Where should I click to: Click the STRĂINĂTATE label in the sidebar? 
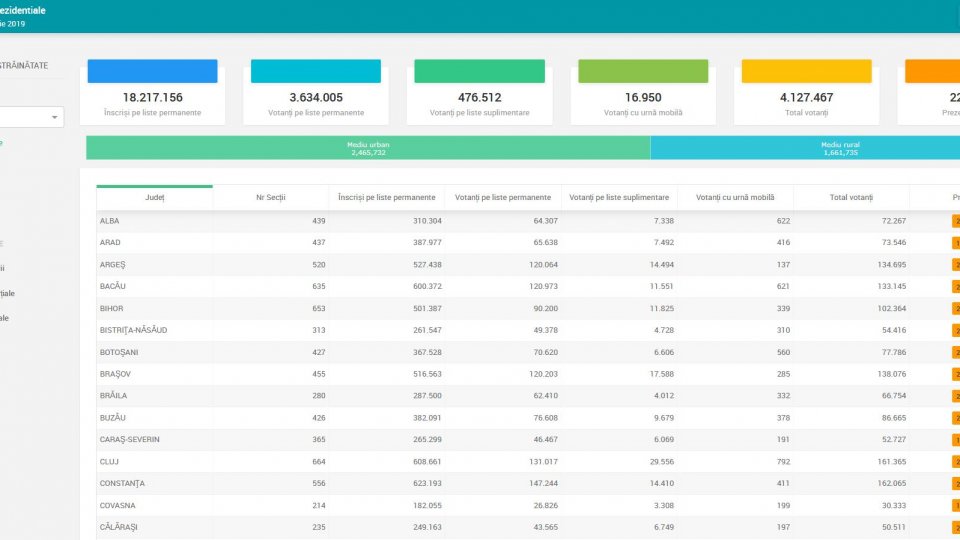coord(38,66)
